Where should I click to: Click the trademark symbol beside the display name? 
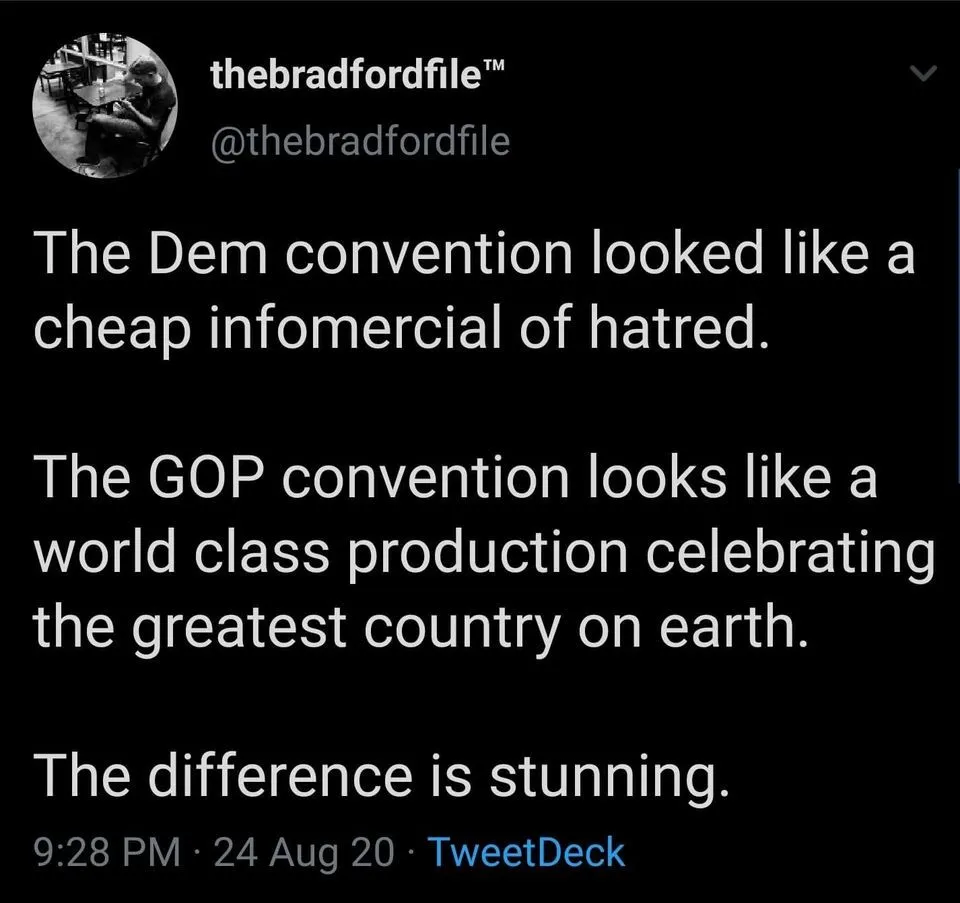(490, 66)
